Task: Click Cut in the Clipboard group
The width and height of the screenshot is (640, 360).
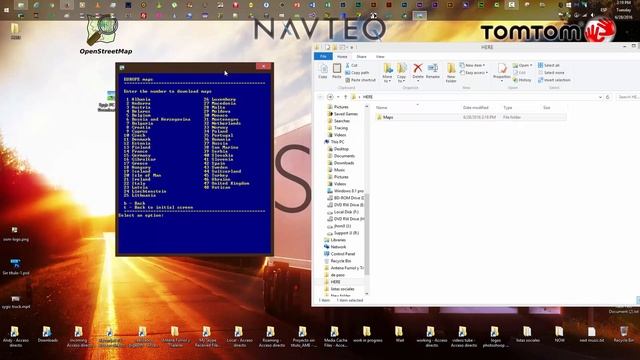Action: pos(351,65)
